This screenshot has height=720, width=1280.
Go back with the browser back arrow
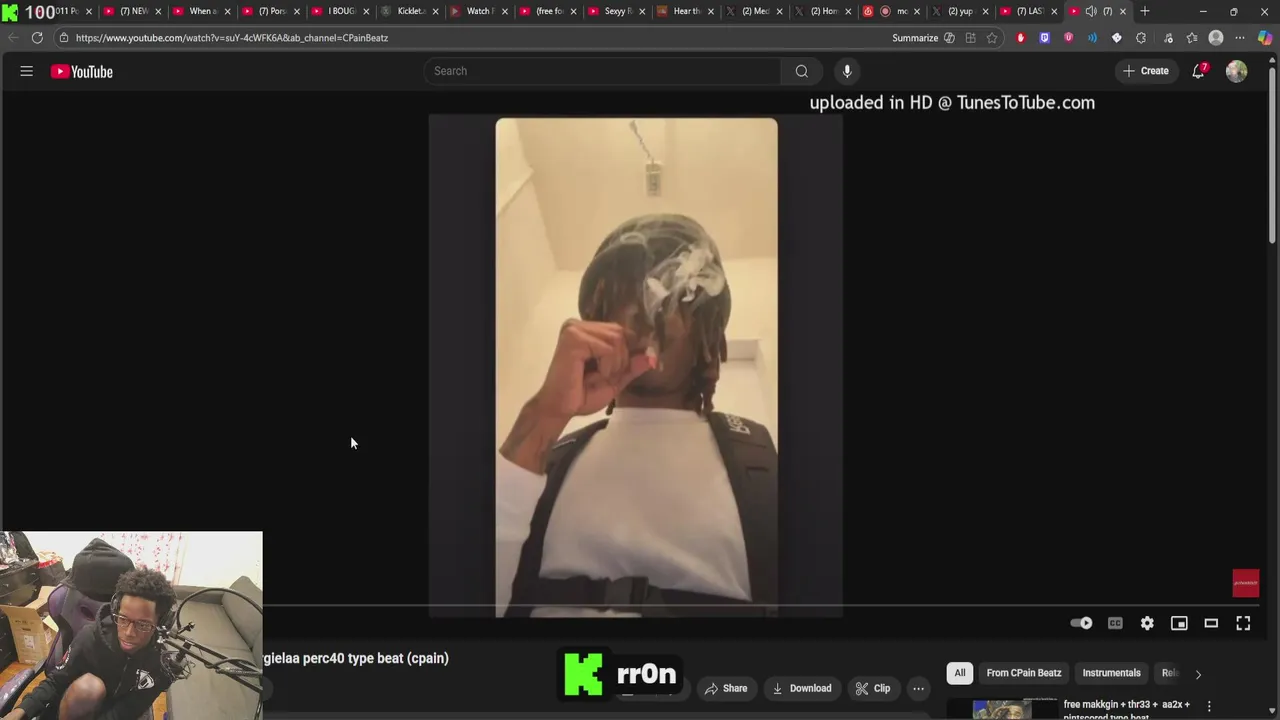tap(12, 38)
